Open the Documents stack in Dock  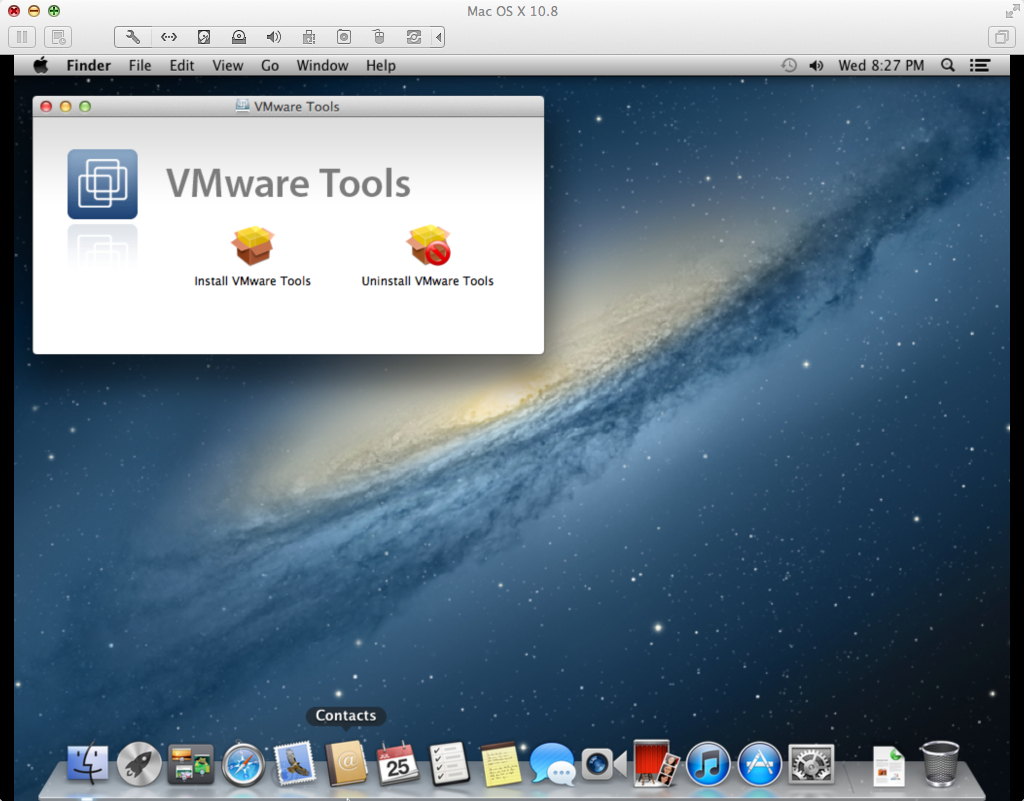tap(889, 765)
